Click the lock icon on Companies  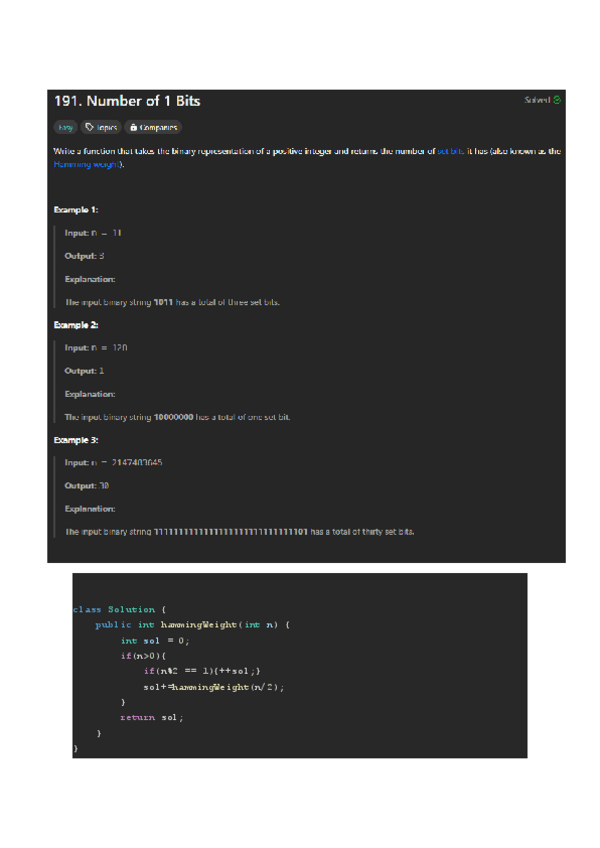click(132, 127)
